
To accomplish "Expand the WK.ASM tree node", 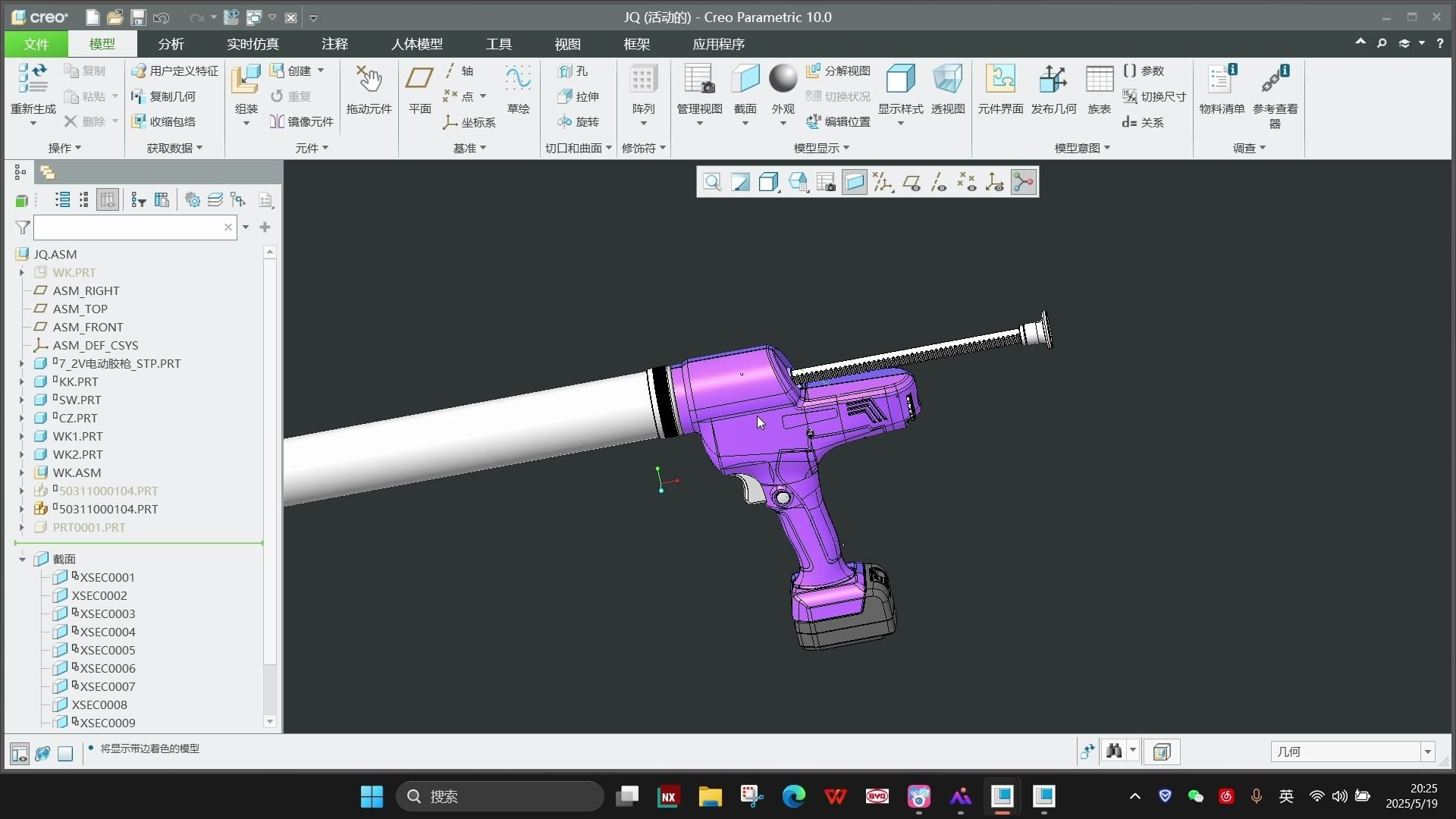I will [x=21, y=472].
